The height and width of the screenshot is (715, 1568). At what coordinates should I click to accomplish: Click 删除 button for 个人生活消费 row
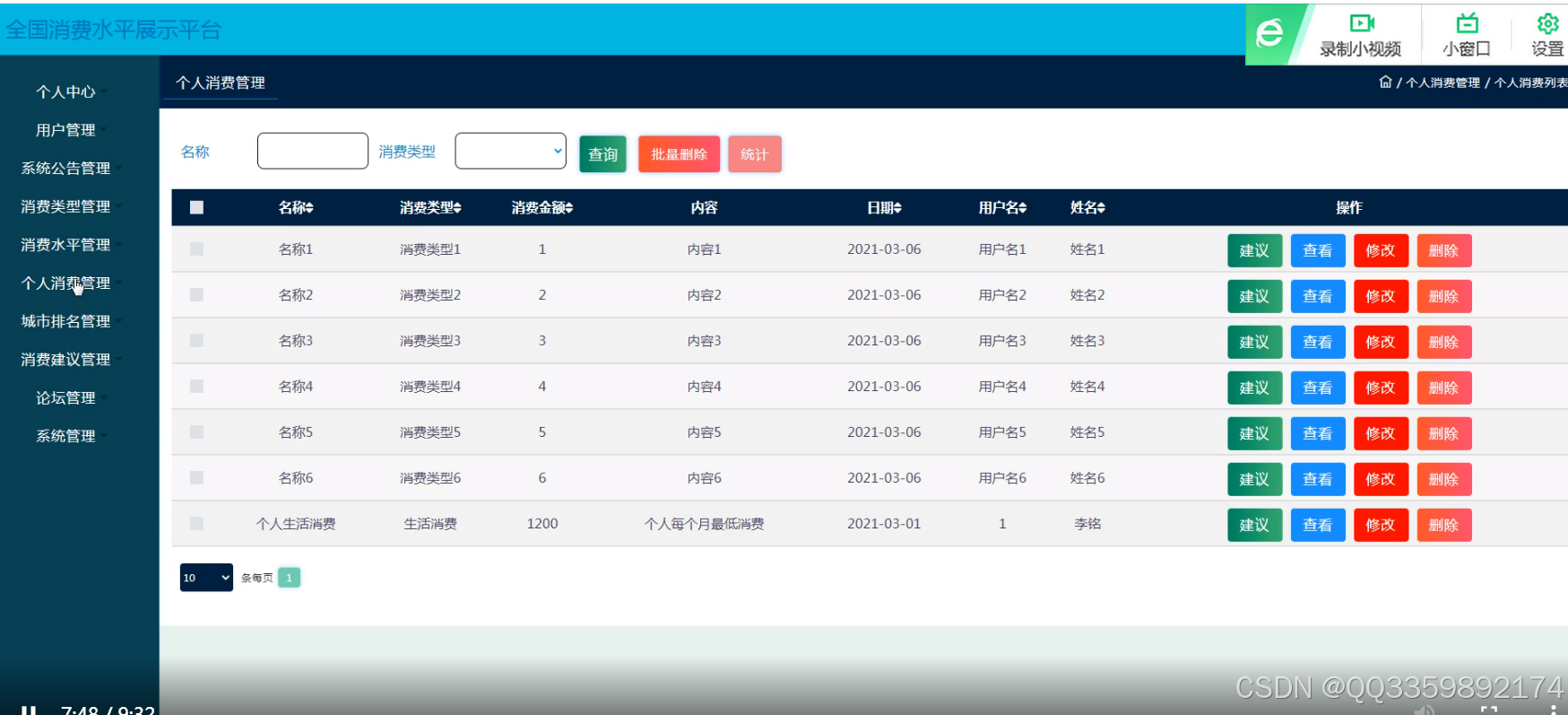click(x=1443, y=525)
